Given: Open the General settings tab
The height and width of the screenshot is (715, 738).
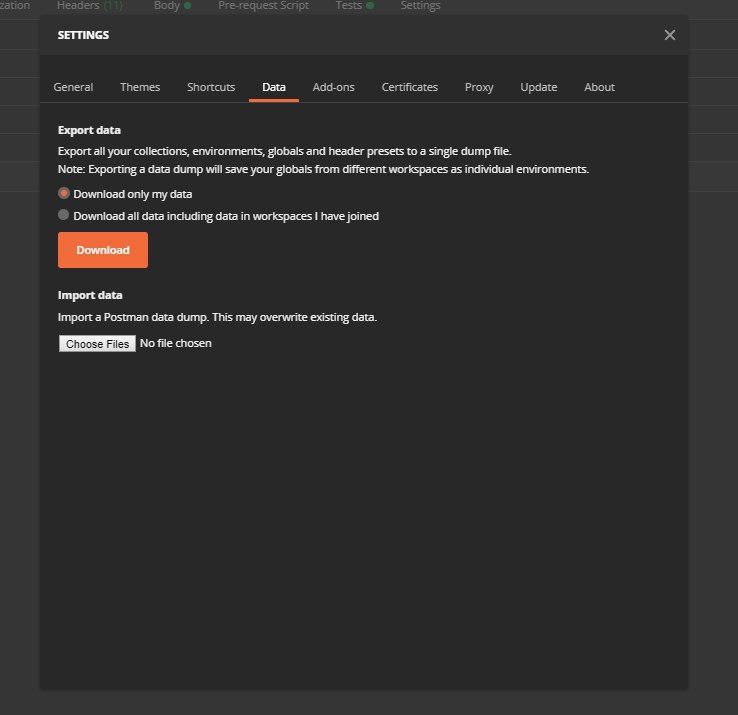Looking at the screenshot, I should [73, 87].
